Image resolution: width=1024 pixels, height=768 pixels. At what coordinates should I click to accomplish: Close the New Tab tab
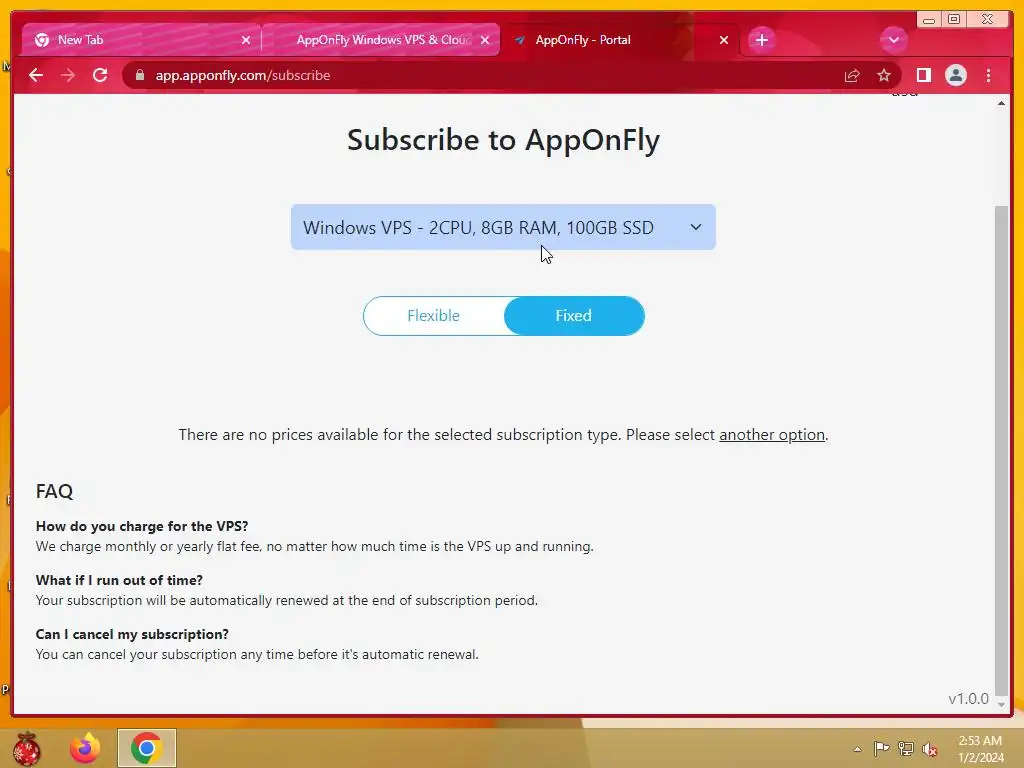point(246,40)
